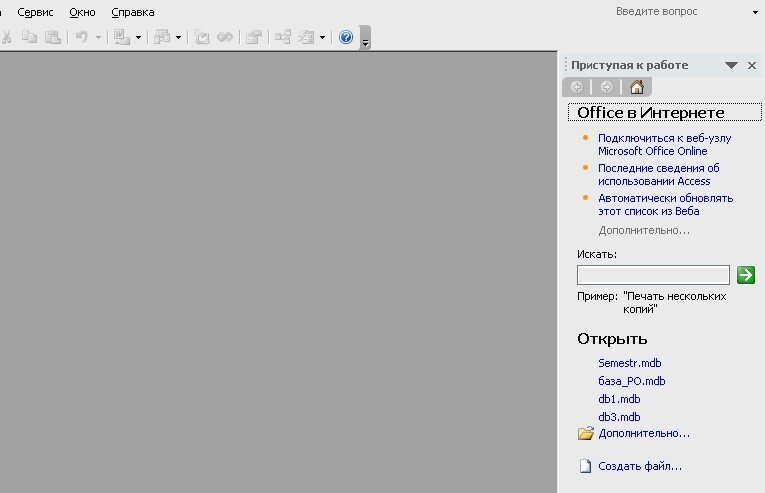Click Дополнительно under Office в Интернете
This screenshot has width=765, height=493.
click(x=644, y=230)
